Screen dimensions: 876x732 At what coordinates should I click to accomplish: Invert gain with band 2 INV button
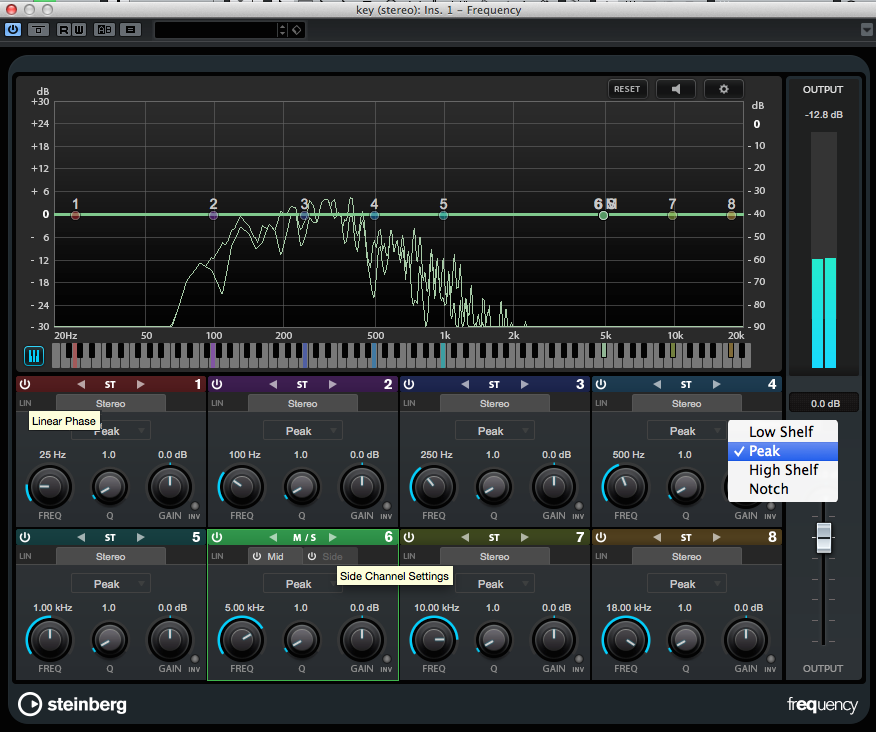(x=387, y=506)
